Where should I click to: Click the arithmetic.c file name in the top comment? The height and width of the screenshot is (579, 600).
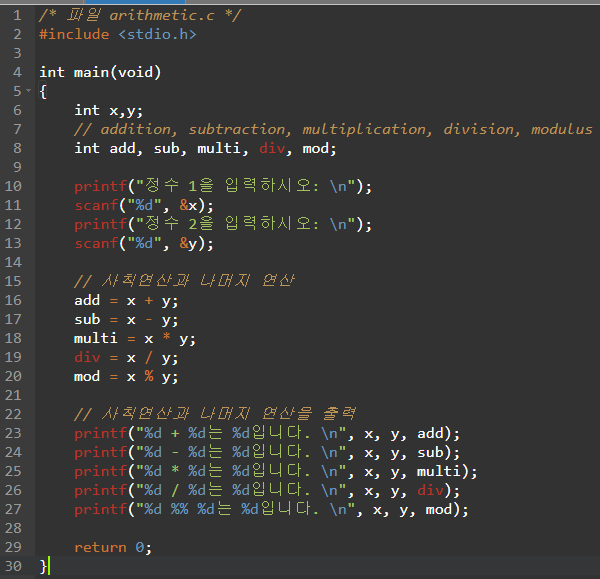tap(162, 16)
